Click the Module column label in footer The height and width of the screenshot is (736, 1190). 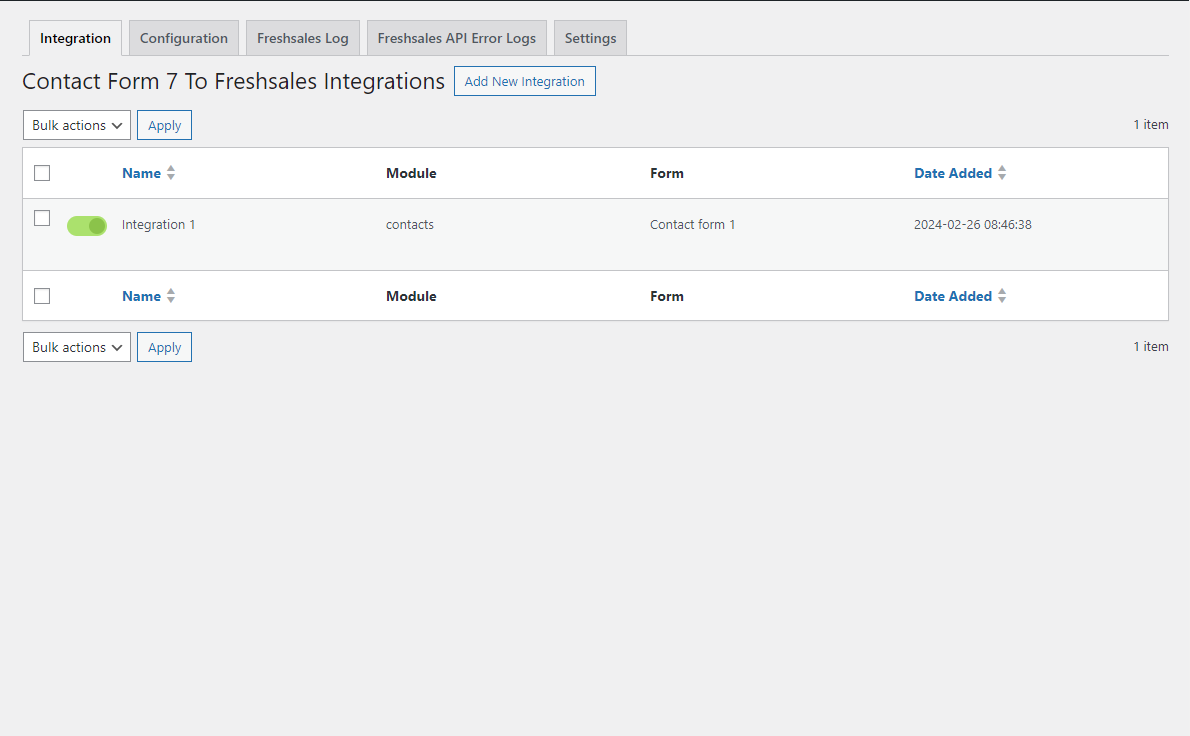(411, 296)
